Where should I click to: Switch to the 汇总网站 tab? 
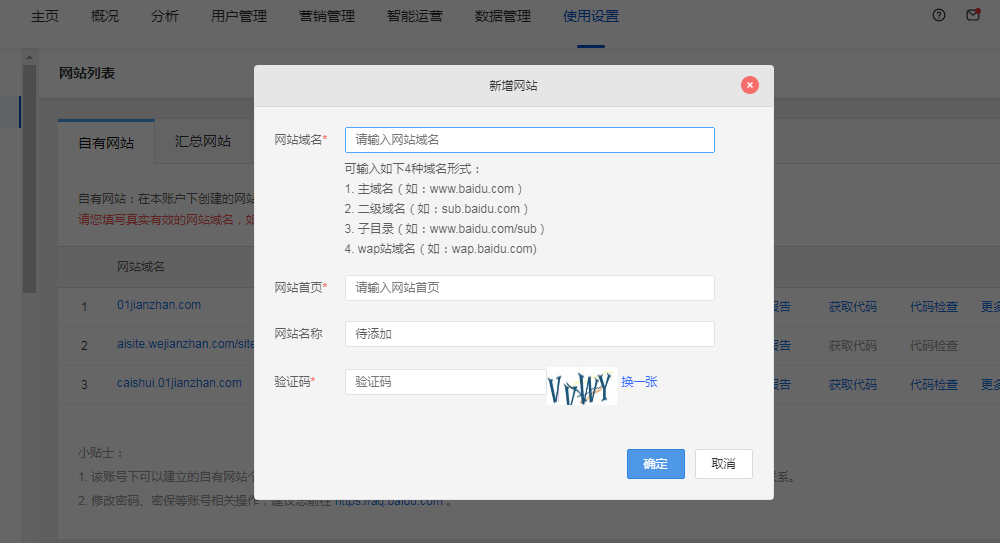click(203, 142)
